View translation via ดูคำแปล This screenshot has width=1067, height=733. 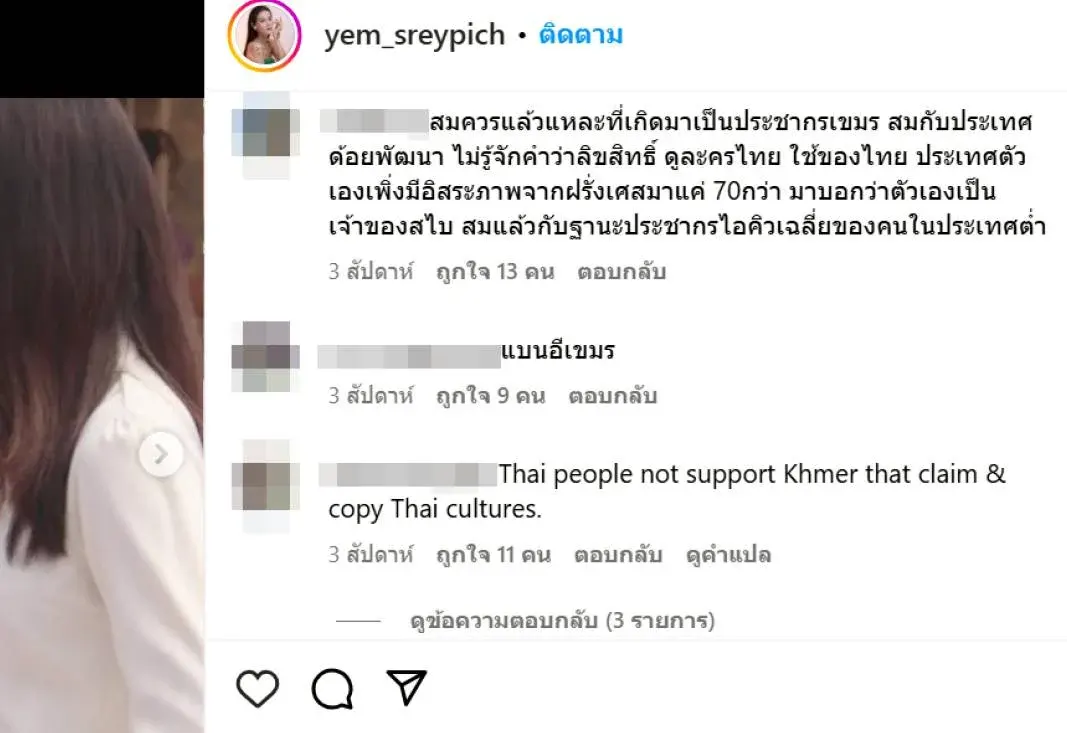coord(729,555)
